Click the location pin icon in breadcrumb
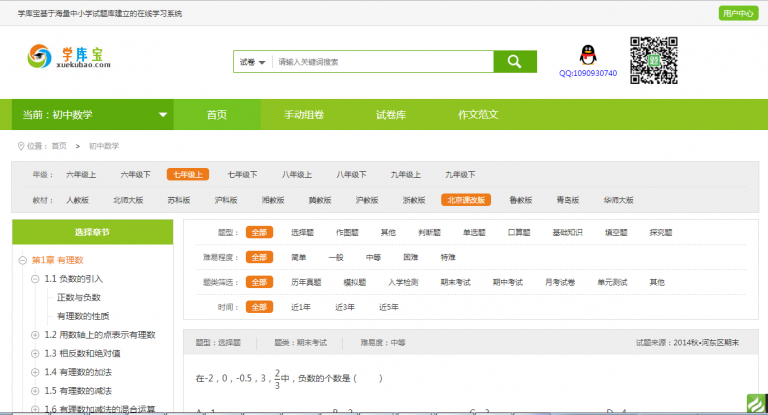Screen dimensions: 768x415 (x=20, y=146)
